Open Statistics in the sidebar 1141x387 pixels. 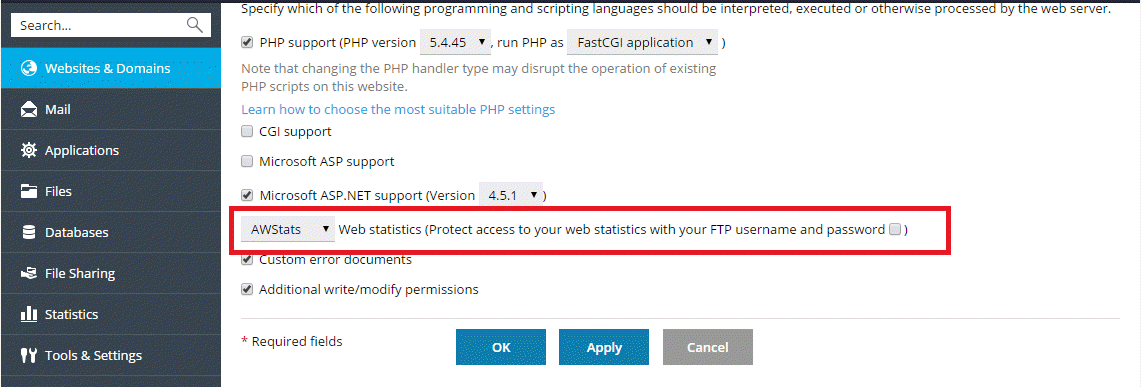coord(111,314)
